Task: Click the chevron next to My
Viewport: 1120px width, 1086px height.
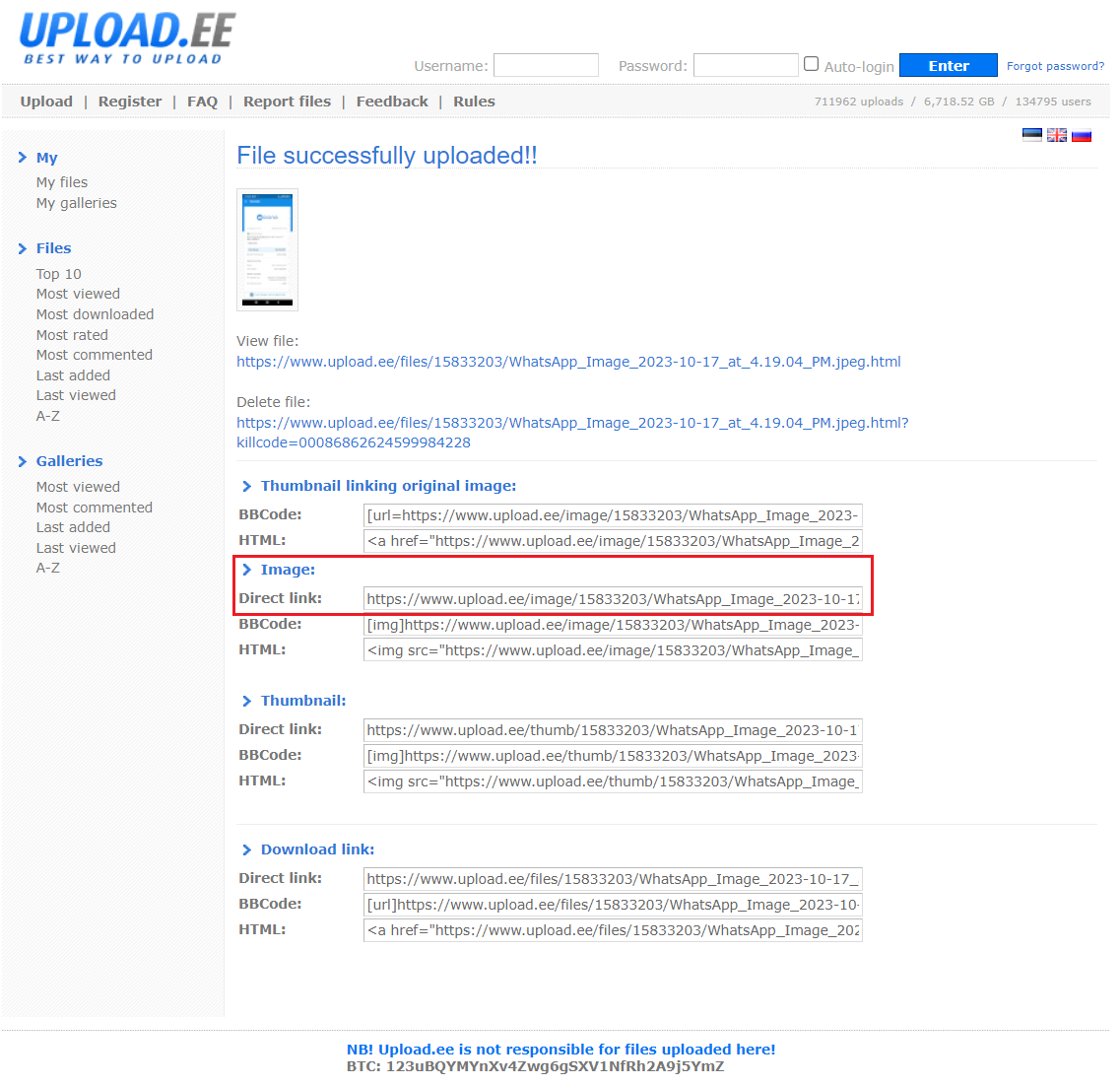Action: 22,158
